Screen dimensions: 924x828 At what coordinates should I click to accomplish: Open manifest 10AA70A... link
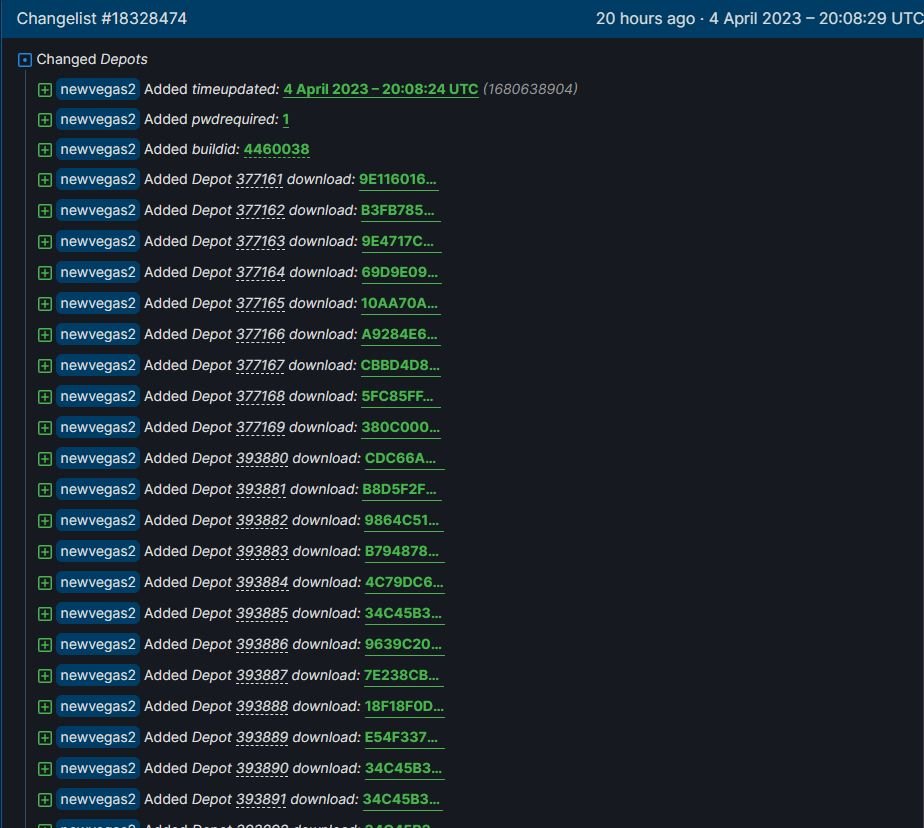[399, 304]
